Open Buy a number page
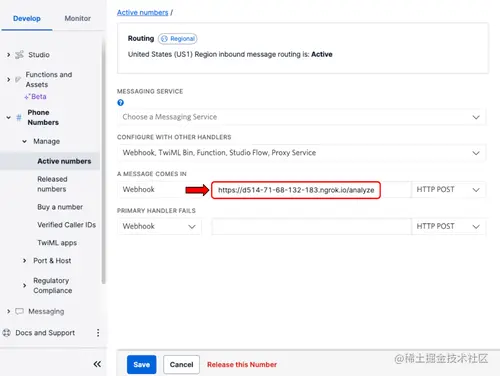Image resolution: width=500 pixels, height=376 pixels. pos(60,207)
